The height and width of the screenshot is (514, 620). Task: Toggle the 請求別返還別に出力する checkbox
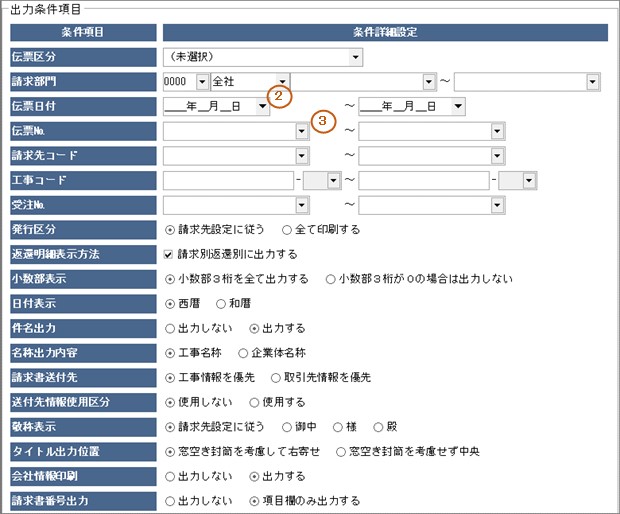click(x=169, y=254)
